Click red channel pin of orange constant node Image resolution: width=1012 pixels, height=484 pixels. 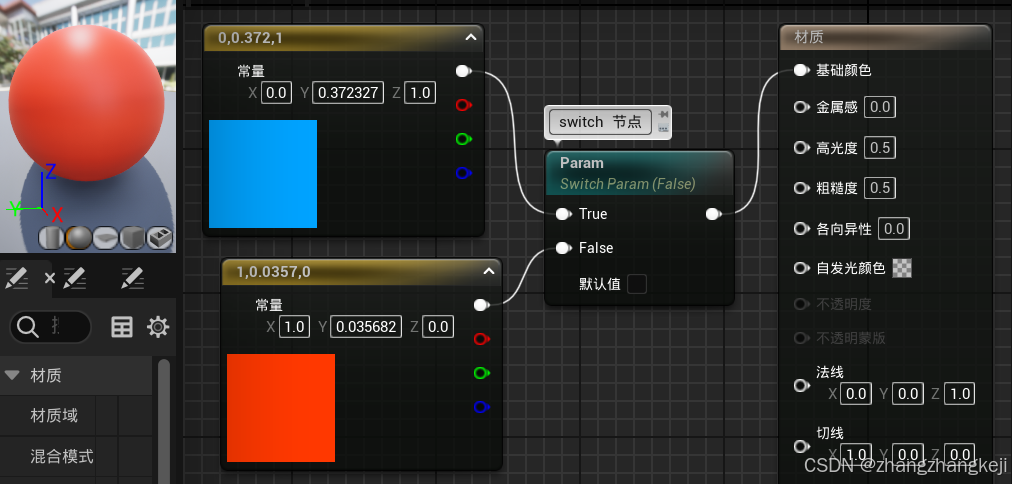[481, 339]
